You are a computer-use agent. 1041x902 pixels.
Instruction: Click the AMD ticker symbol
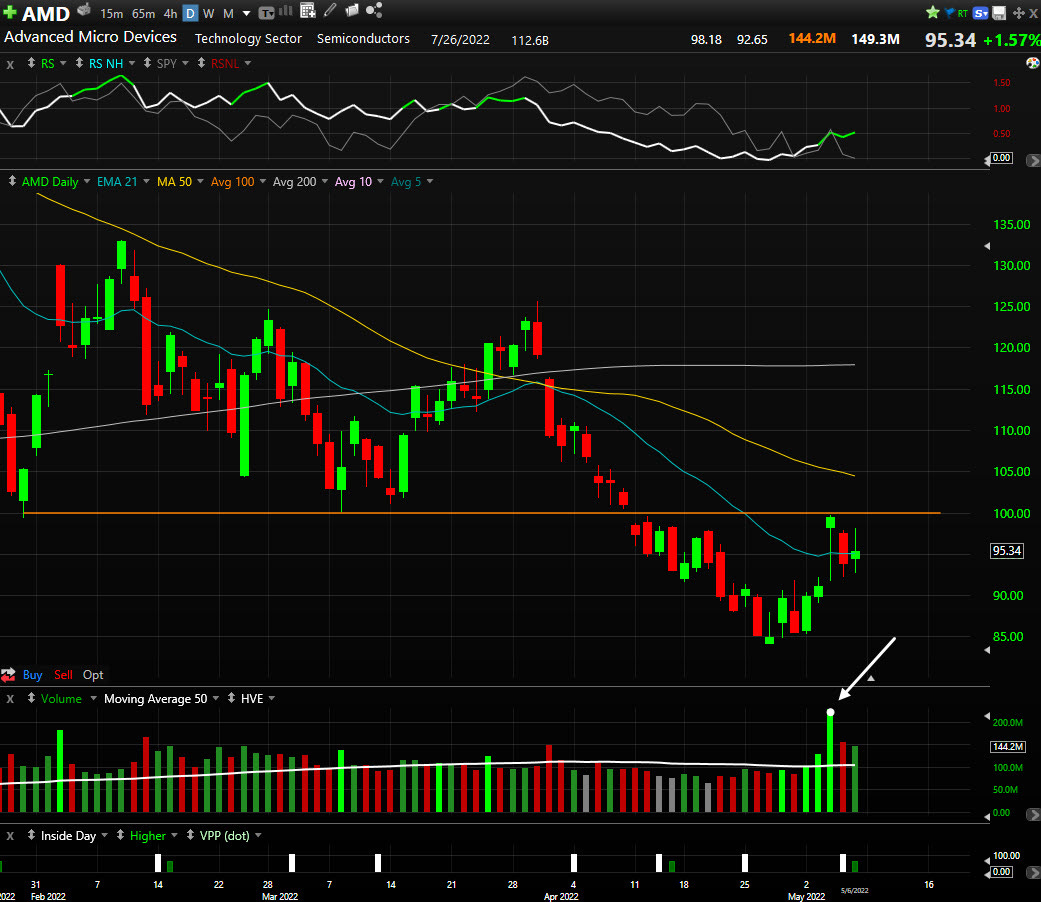[46, 14]
